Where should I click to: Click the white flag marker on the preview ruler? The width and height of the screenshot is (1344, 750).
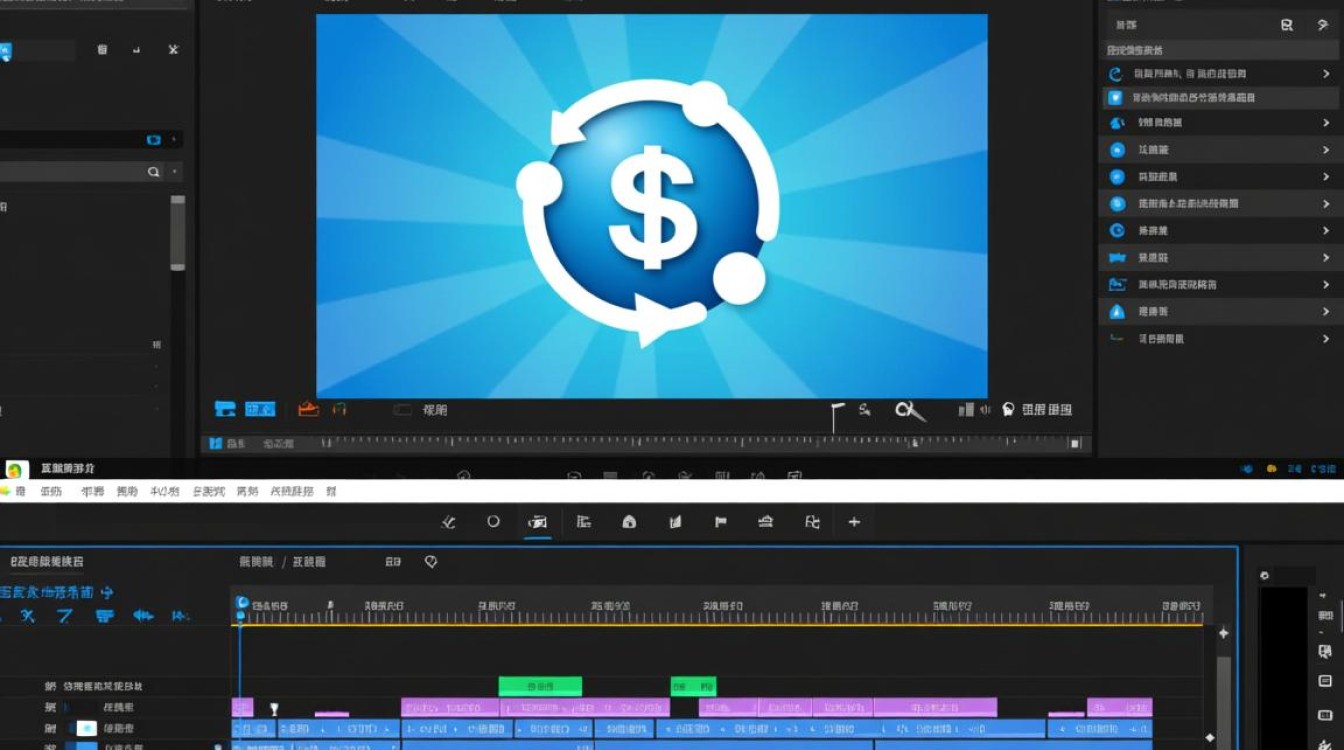pyautogui.click(x=836, y=415)
